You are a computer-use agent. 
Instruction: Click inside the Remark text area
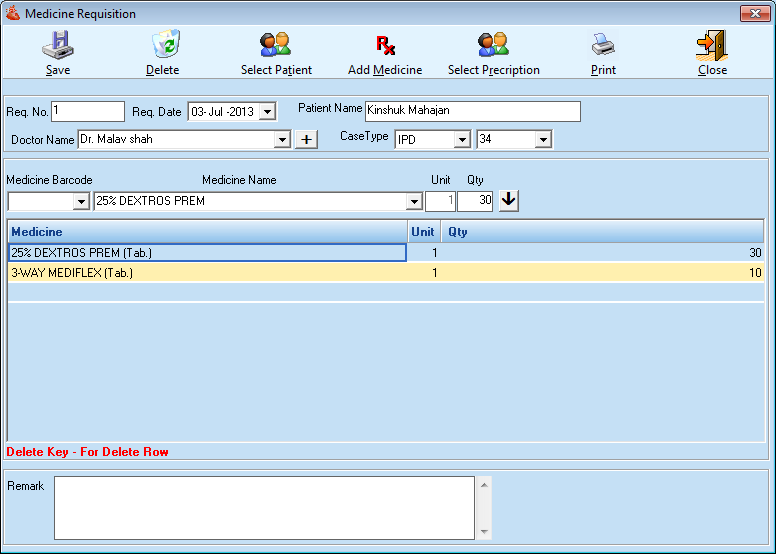click(x=264, y=507)
